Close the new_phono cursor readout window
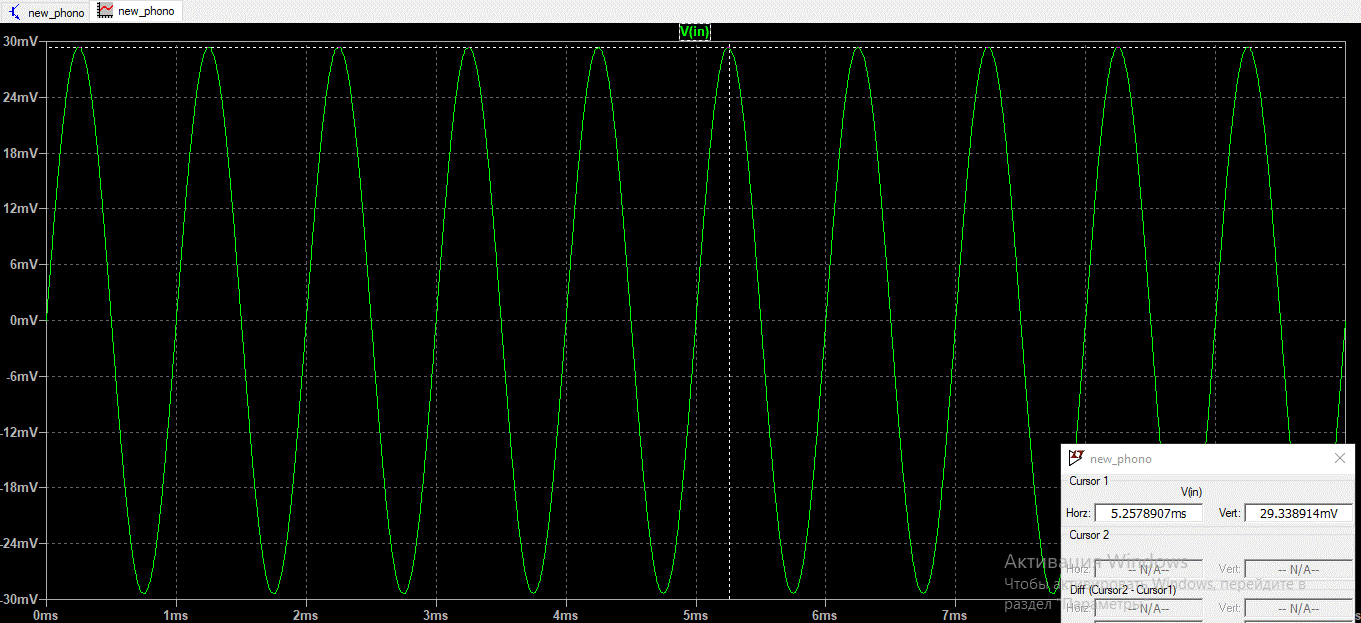The width and height of the screenshot is (1361, 623). [1340, 458]
